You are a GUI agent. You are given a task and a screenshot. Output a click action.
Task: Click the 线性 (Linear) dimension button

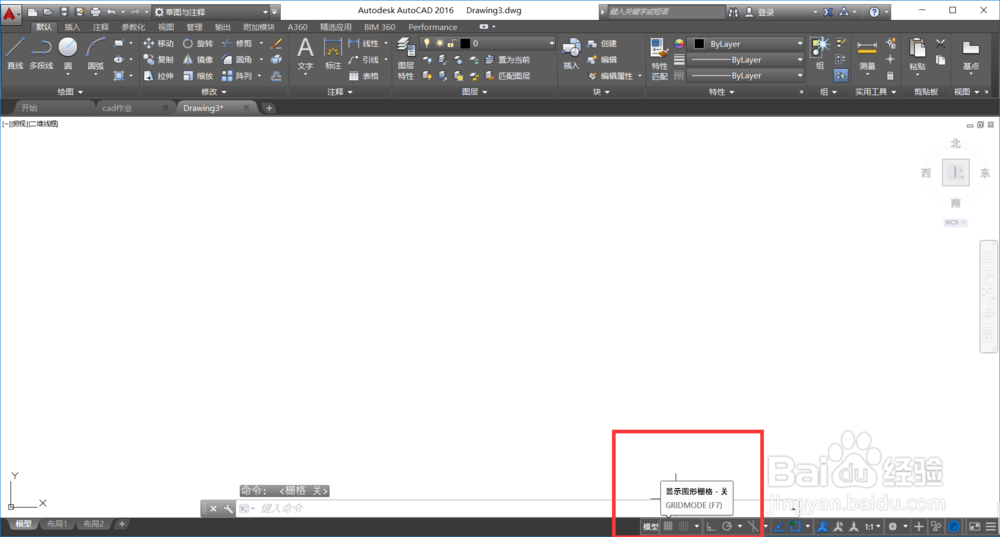pos(364,43)
